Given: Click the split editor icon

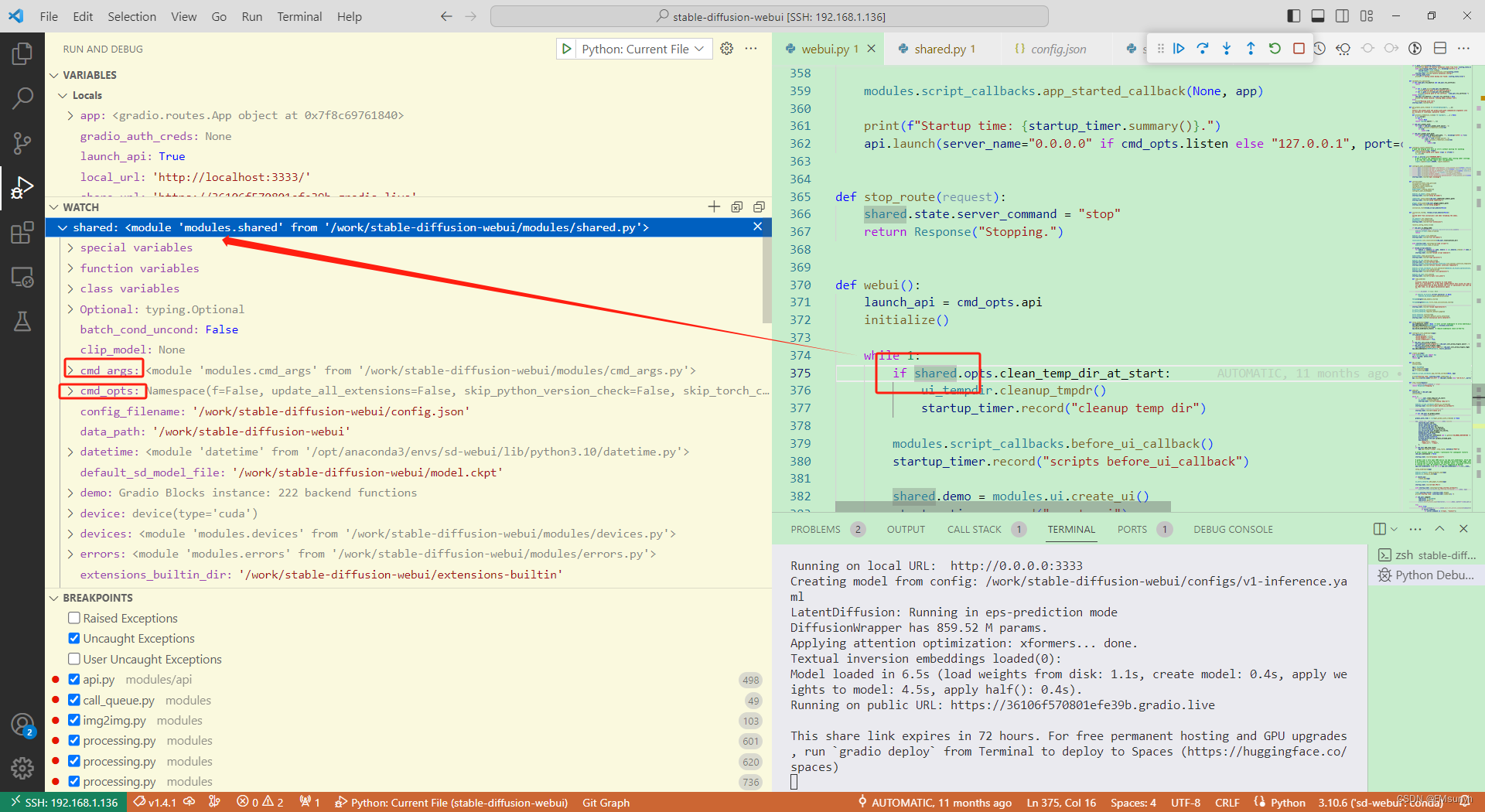Looking at the screenshot, I should pos(1440,49).
